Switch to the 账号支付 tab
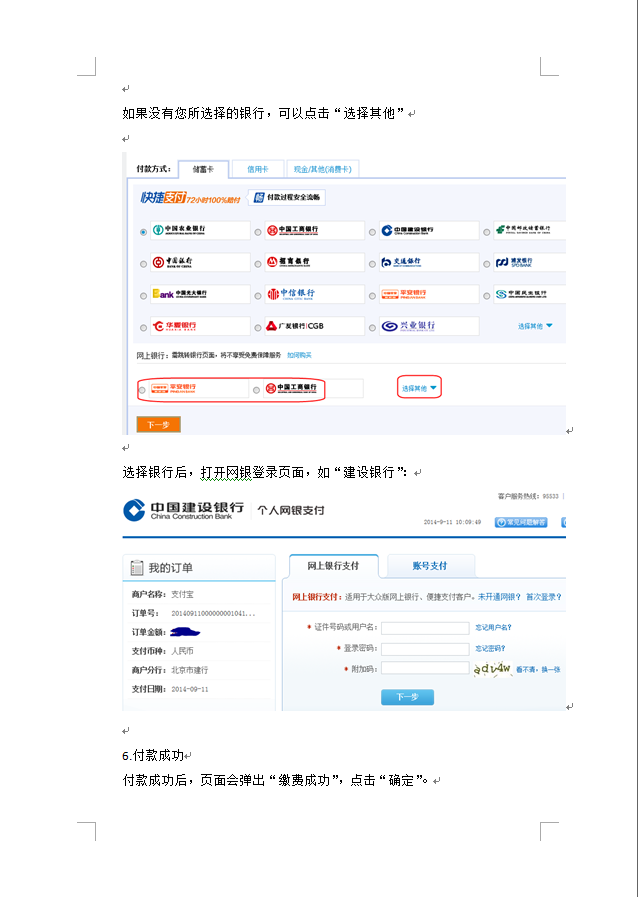638x897 pixels. tap(430, 566)
